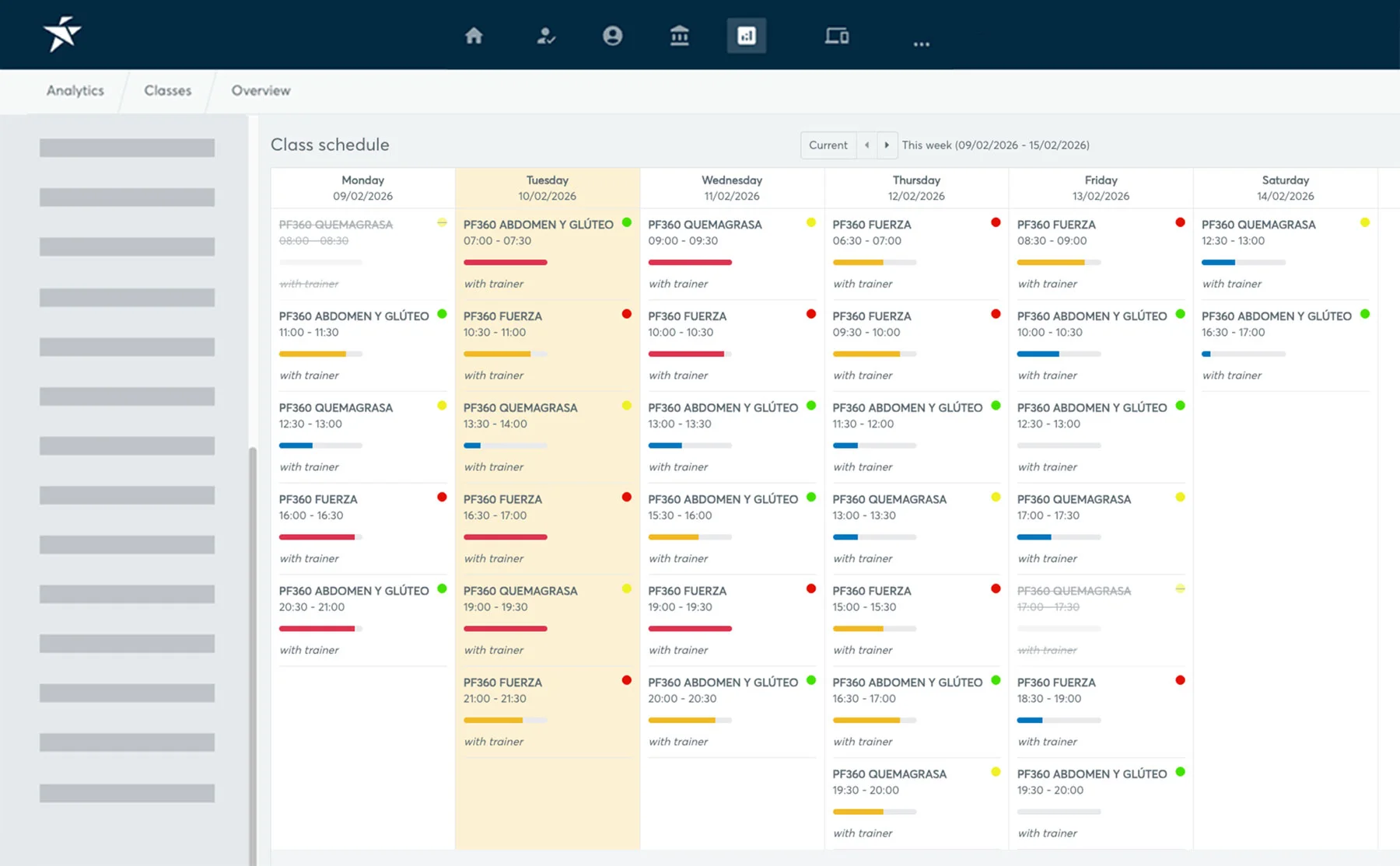Switch to the Classes breadcrumb tab
This screenshot has height=866, width=1400.
coord(167,91)
